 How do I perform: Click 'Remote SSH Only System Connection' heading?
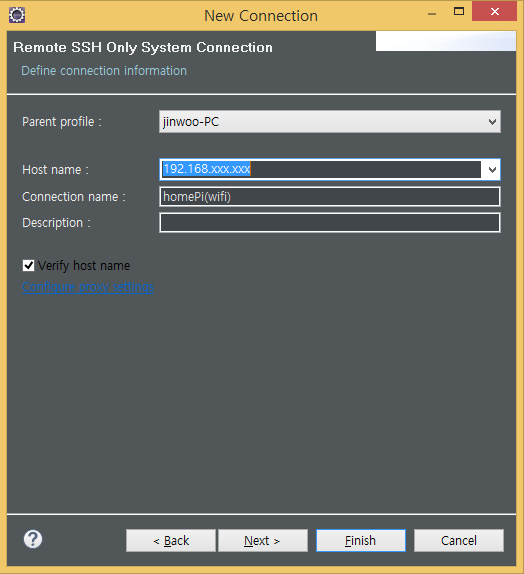143,48
